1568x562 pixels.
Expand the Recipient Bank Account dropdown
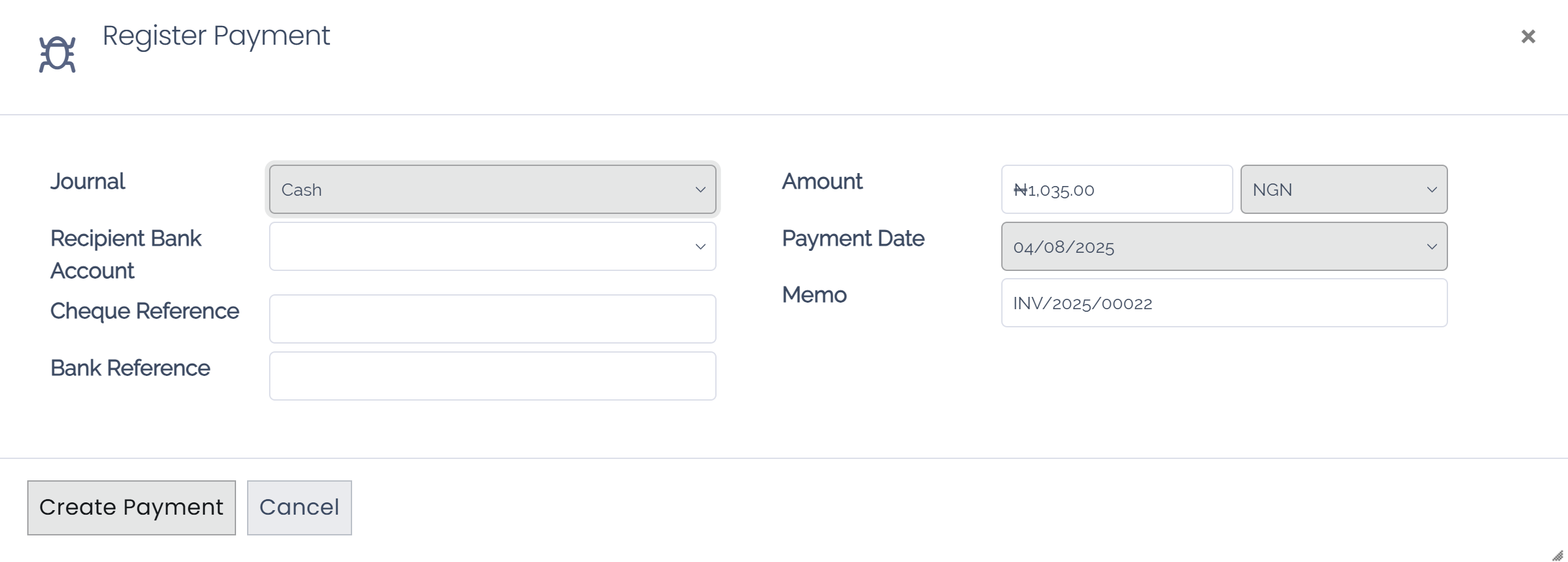tap(492, 246)
